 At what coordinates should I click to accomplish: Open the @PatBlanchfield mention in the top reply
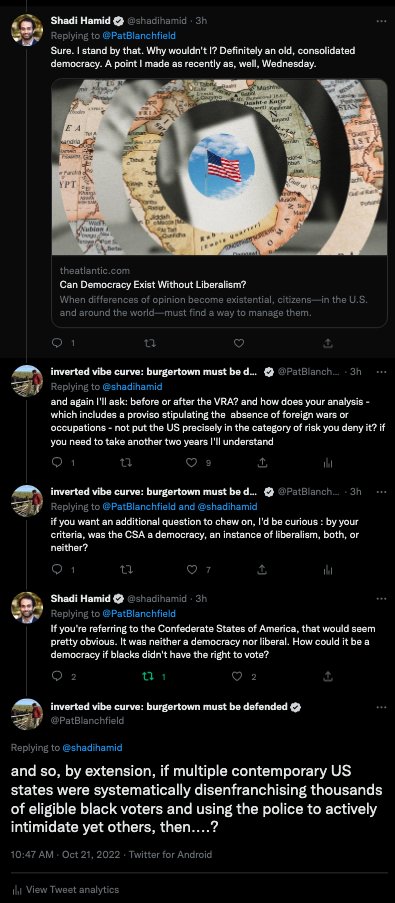click(x=139, y=36)
